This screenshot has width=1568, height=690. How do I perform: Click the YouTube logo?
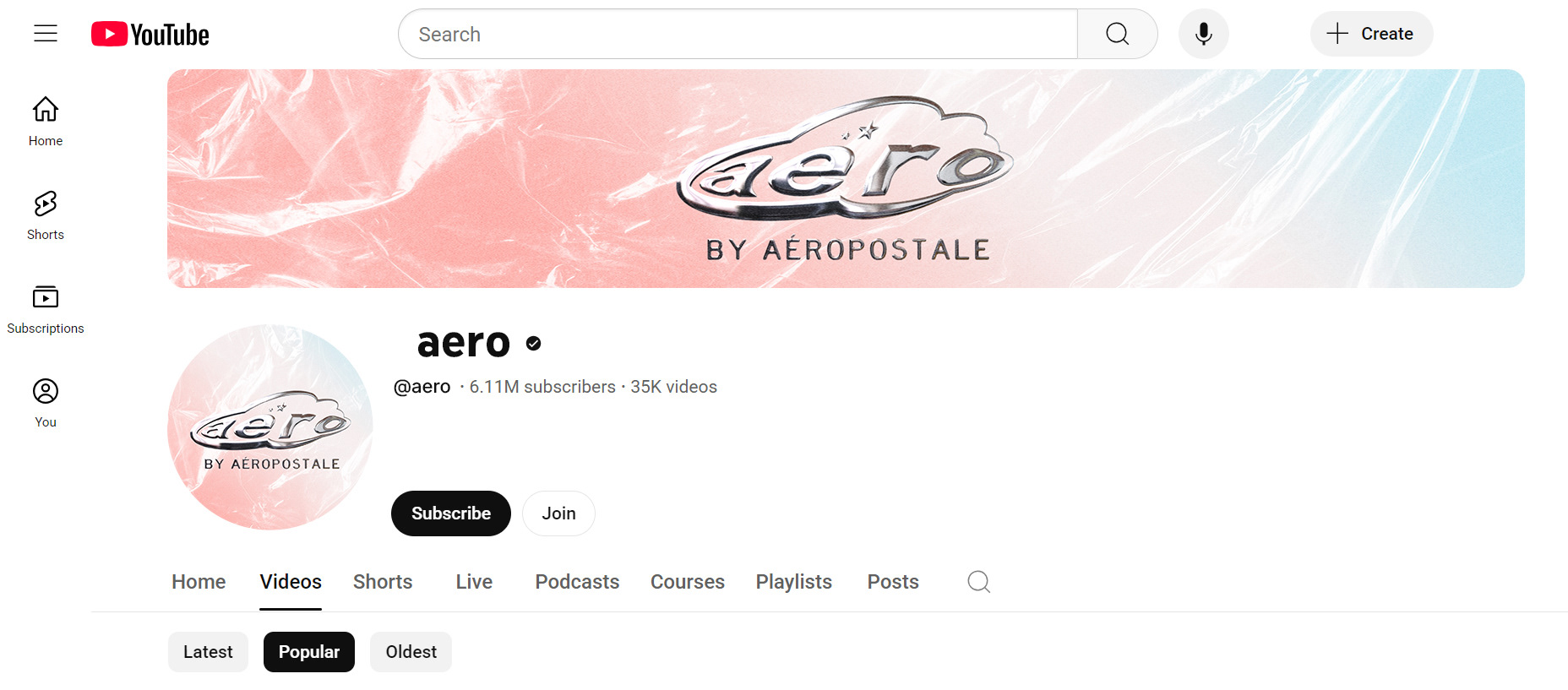tap(150, 34)
